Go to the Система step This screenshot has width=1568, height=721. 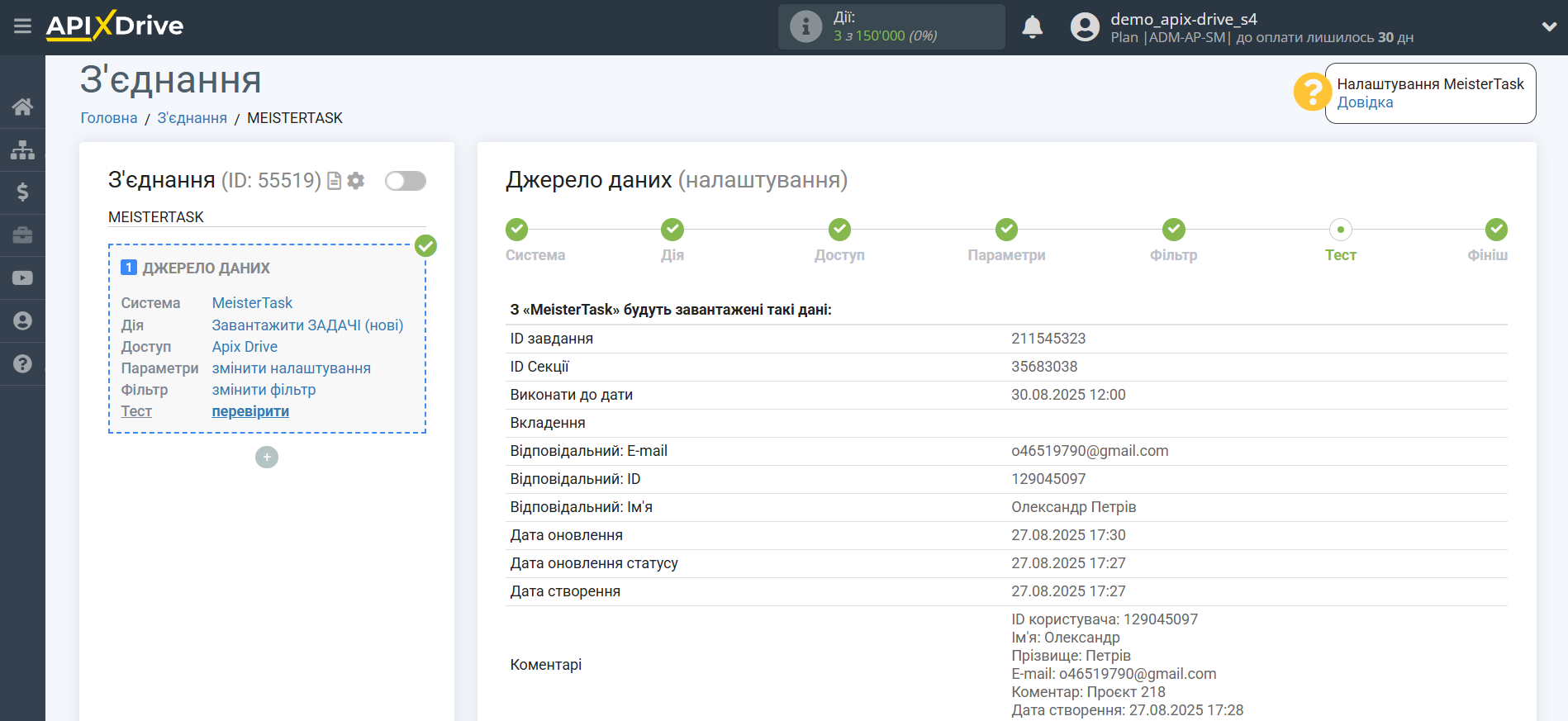(517, 230)
